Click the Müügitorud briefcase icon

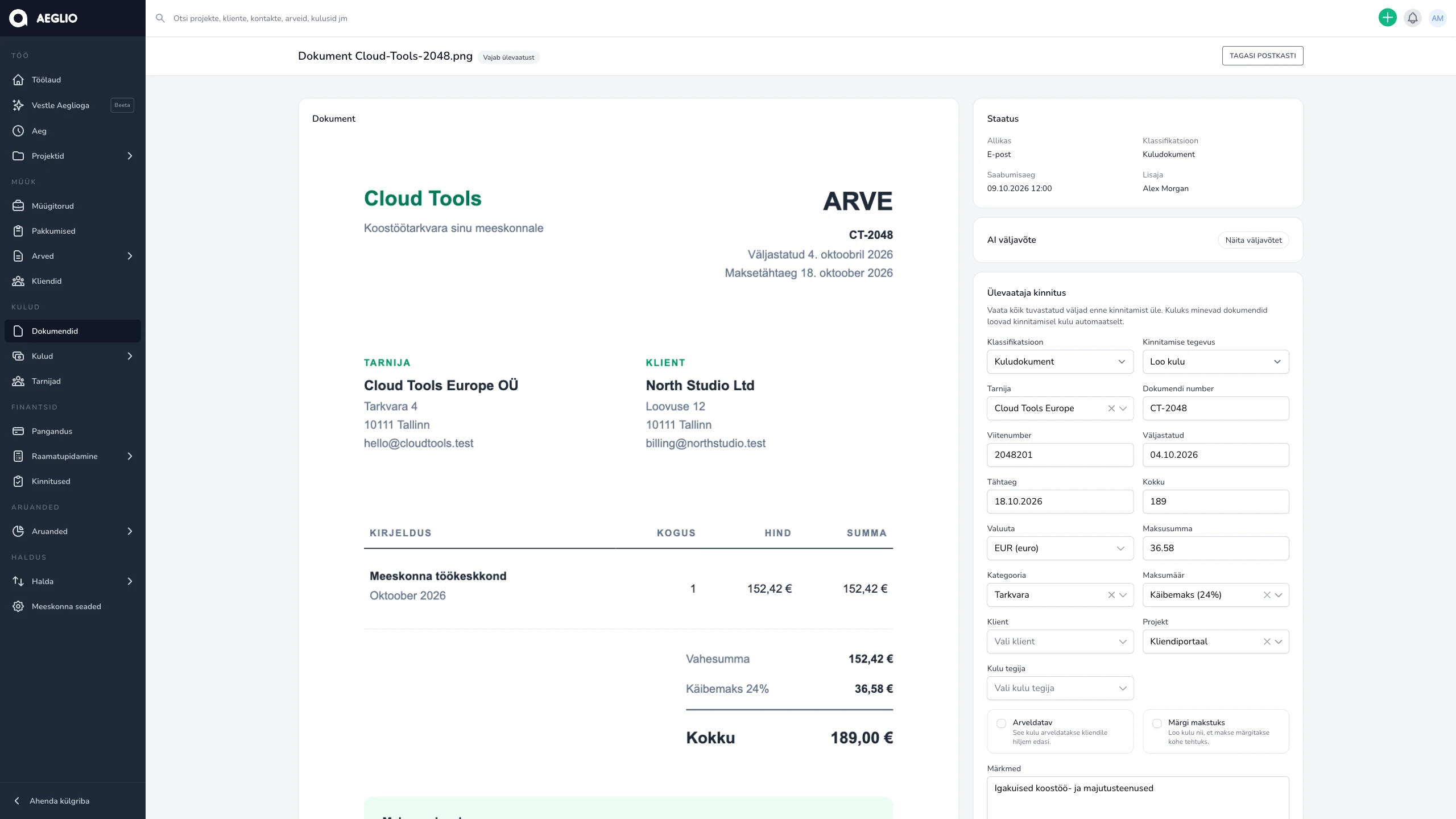click(18, 206)
